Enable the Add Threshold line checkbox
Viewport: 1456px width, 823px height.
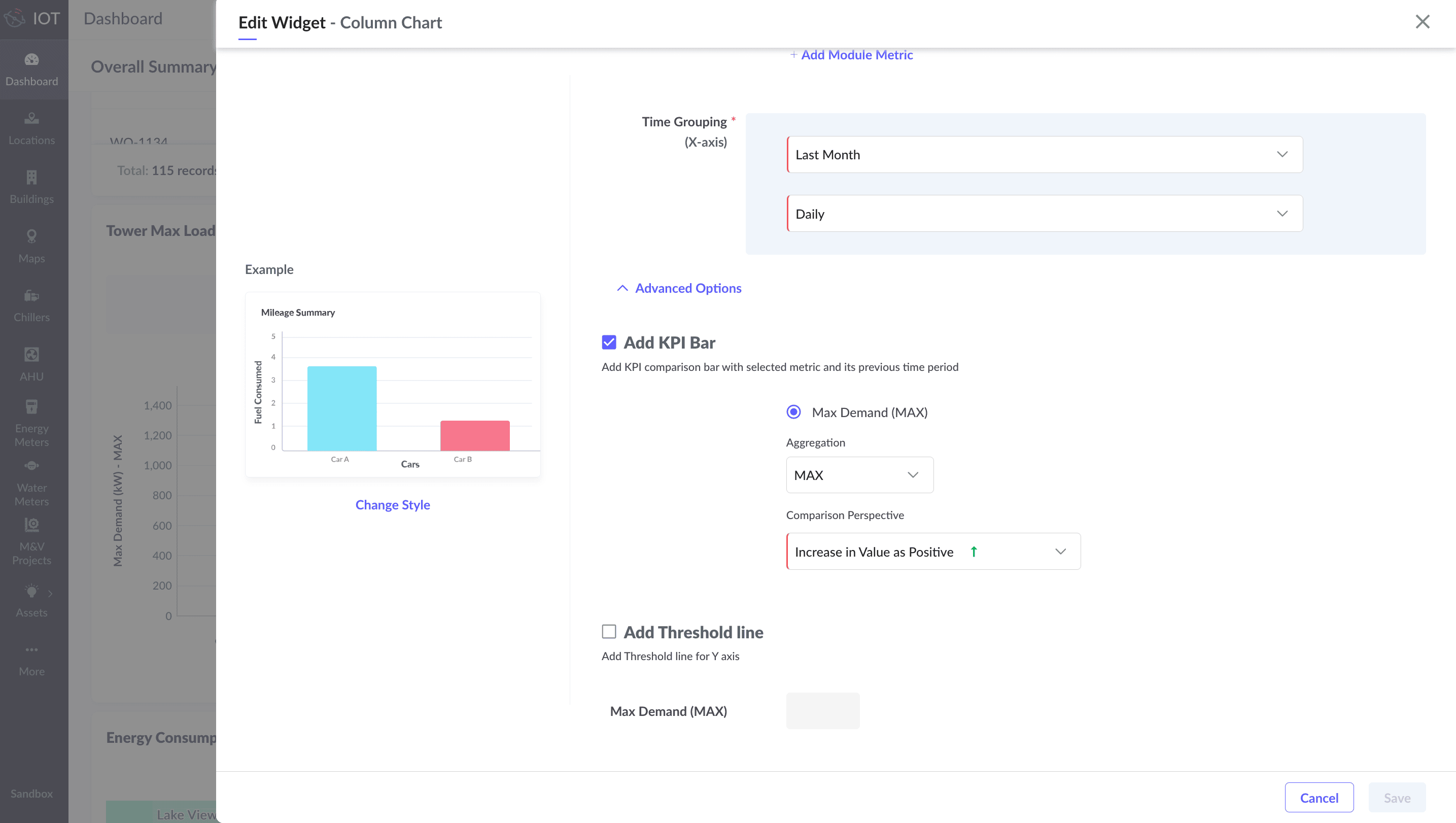pos(609,631)
